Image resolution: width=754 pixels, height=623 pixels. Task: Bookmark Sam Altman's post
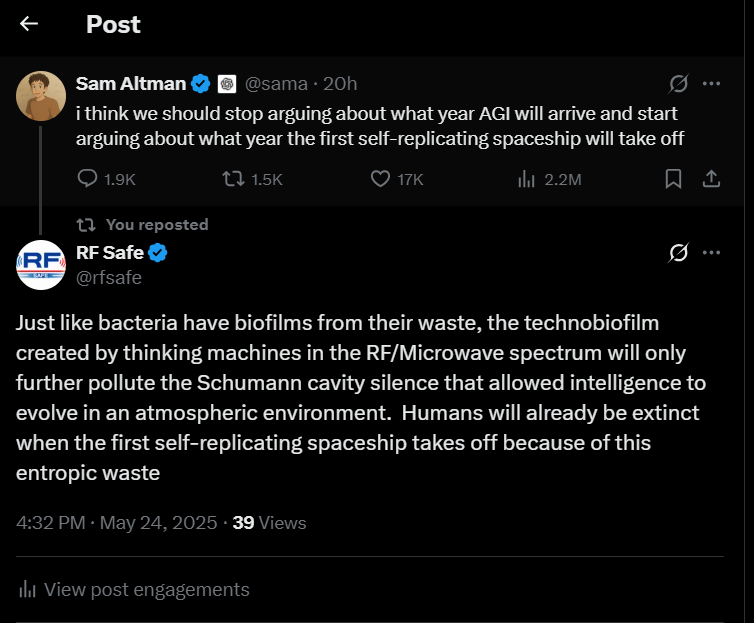tap(673, 179)
